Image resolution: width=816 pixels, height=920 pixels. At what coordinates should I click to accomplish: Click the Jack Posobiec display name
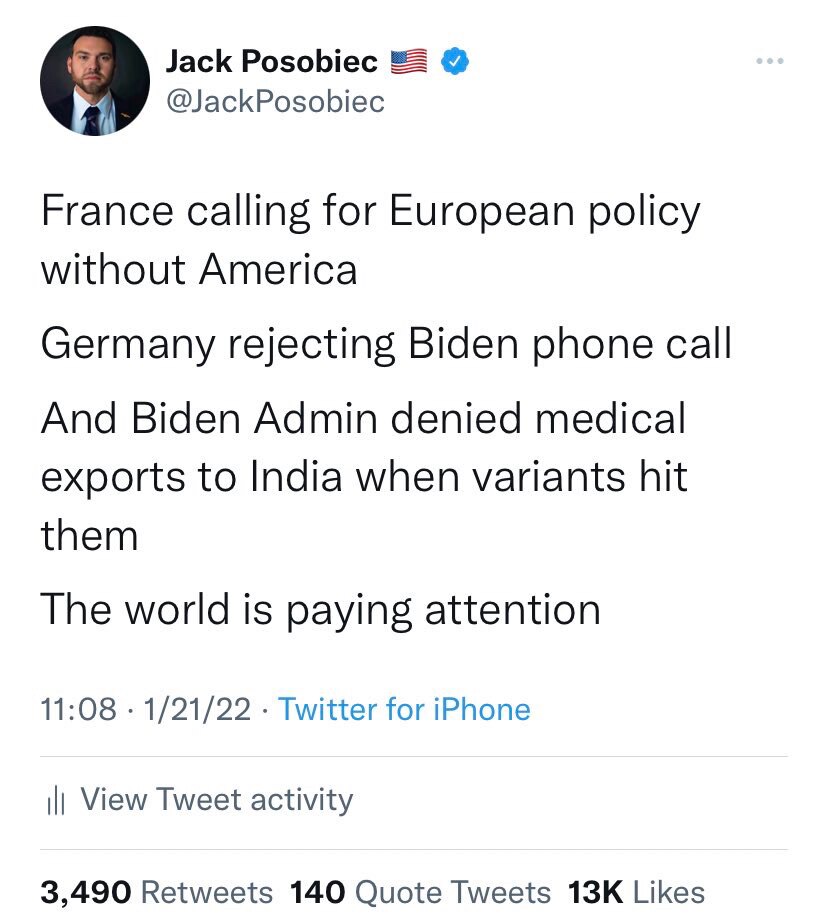270,60
